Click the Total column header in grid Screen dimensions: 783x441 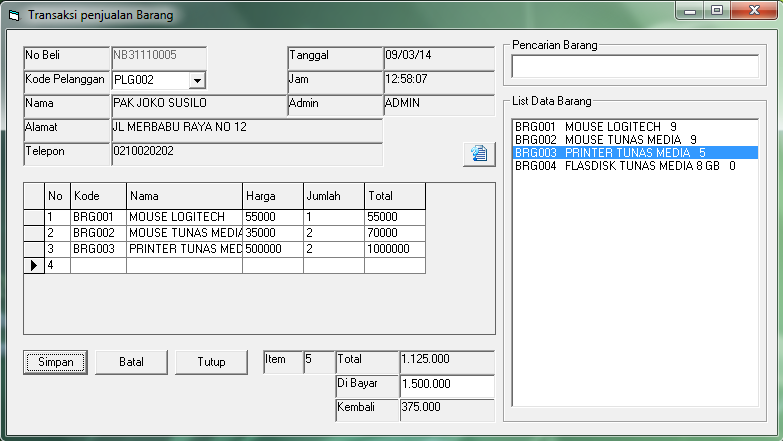(x=395, y=196)
